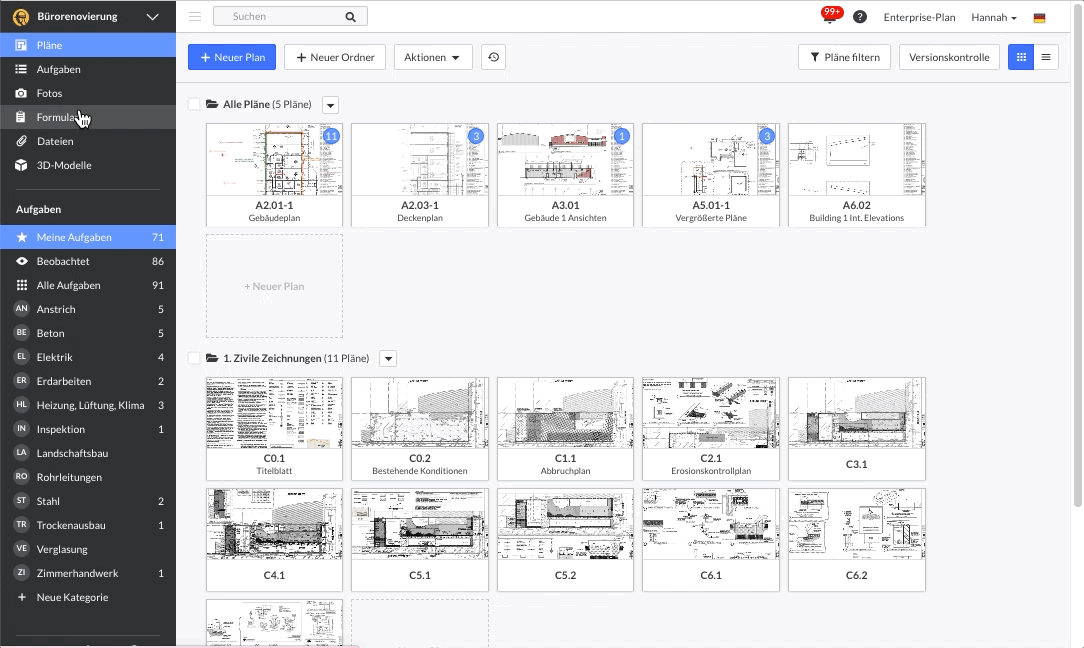This screenshot has height=648, width=1084.
Task: Select Erdarbeiten task category
Action: pos(88,381)
